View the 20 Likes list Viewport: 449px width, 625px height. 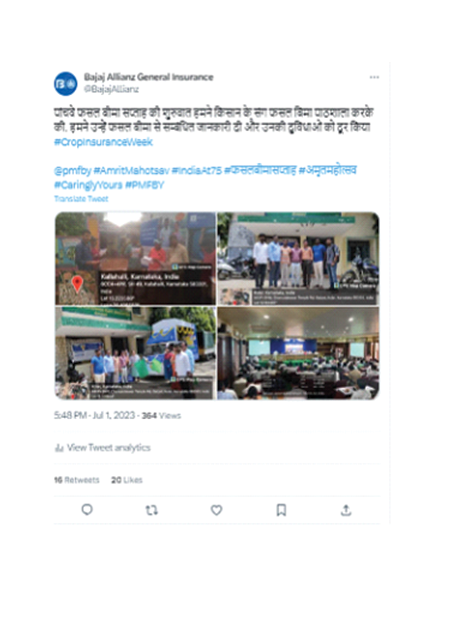[127, 480]
